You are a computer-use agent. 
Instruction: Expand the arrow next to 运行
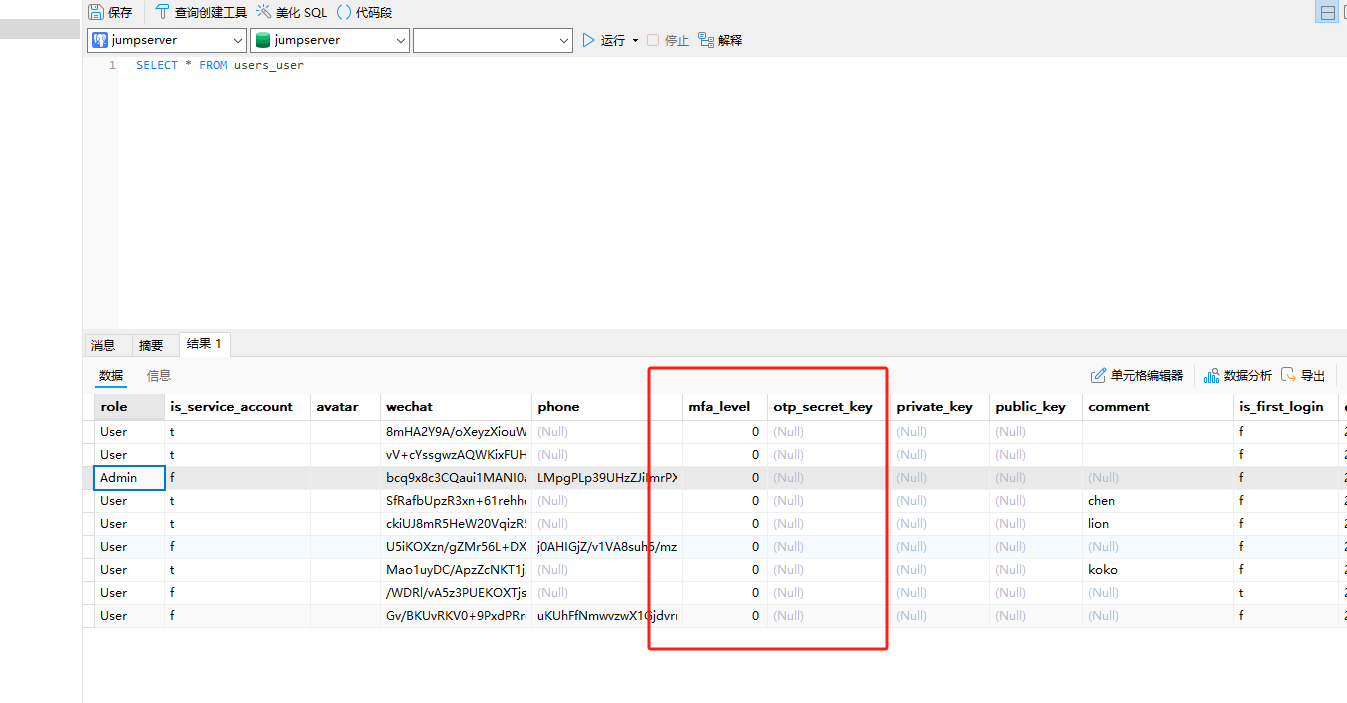pos(635,41)
